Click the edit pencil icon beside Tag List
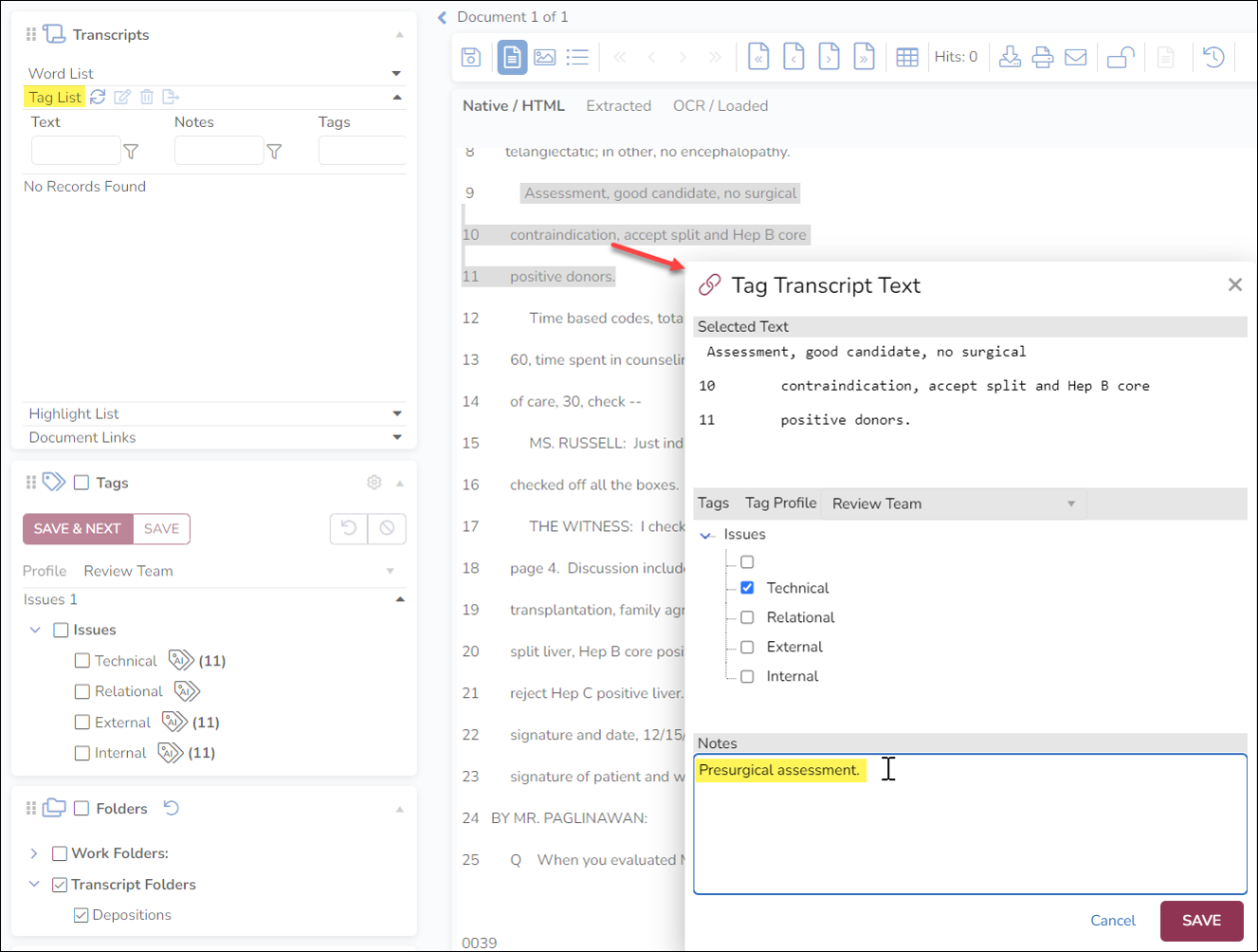This screenshot has width=1258, height=952. click(x=122, y=97)
